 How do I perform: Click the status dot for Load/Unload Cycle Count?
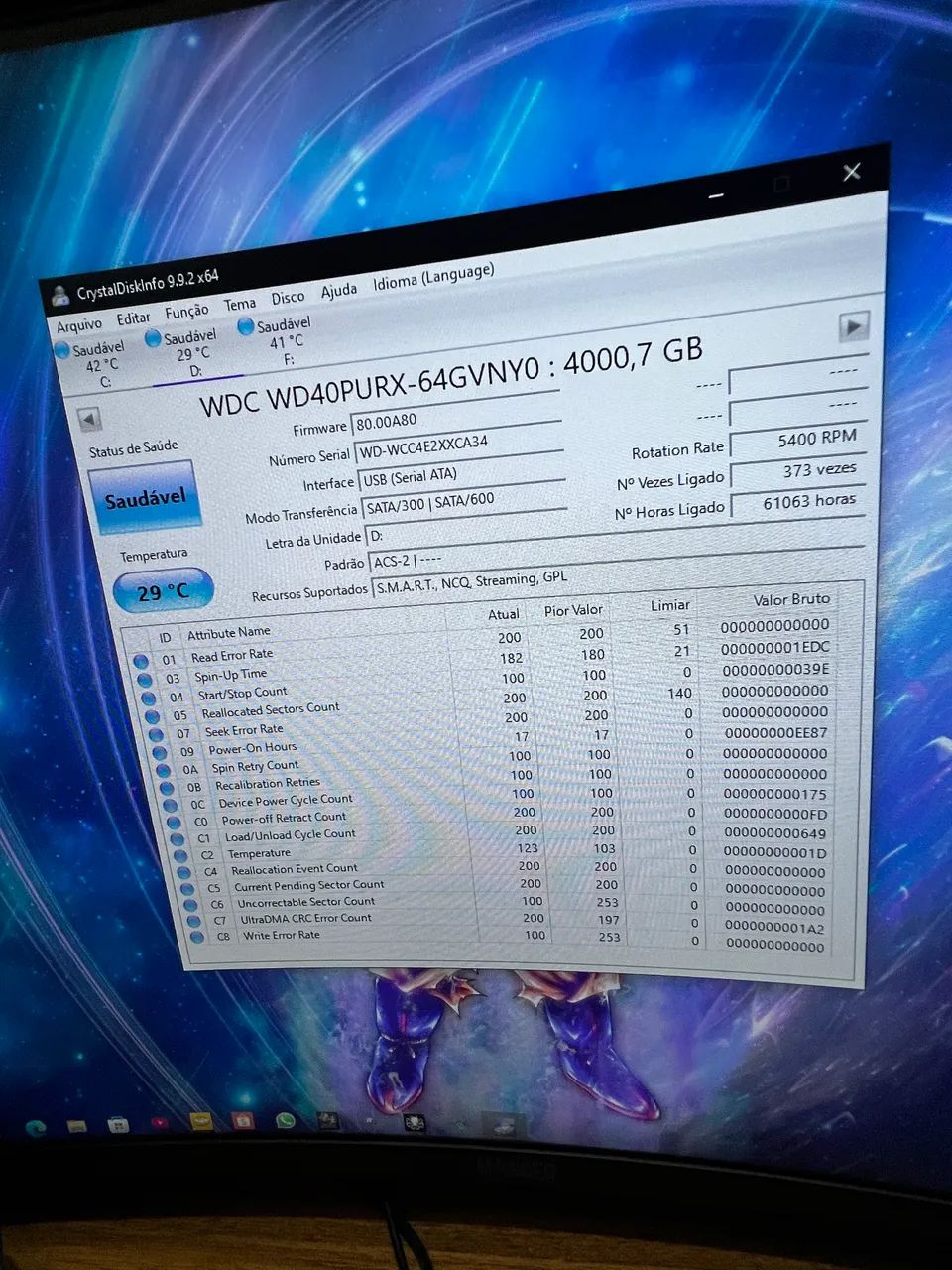[178, 839]
